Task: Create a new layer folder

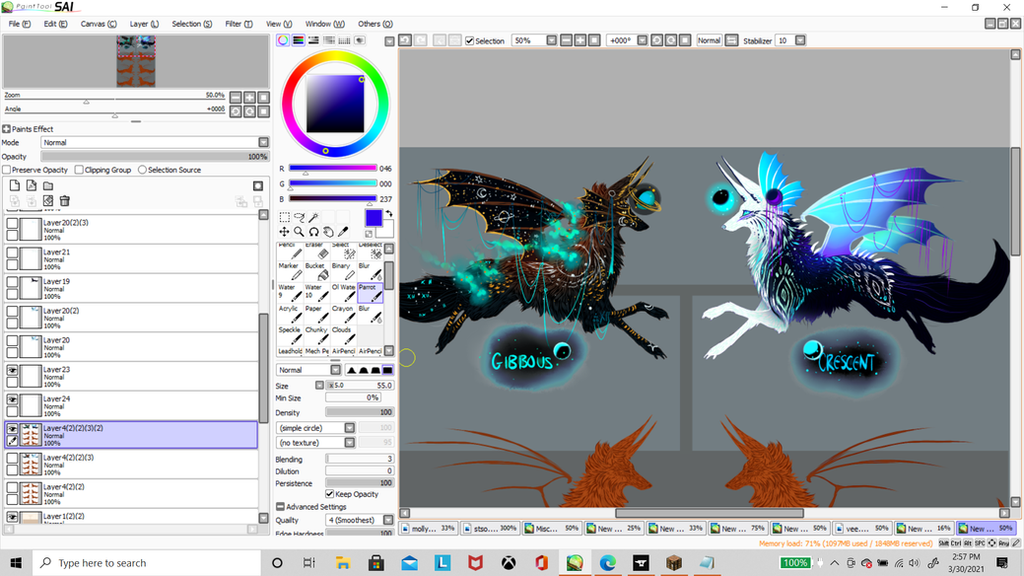Action: [48, 186]
